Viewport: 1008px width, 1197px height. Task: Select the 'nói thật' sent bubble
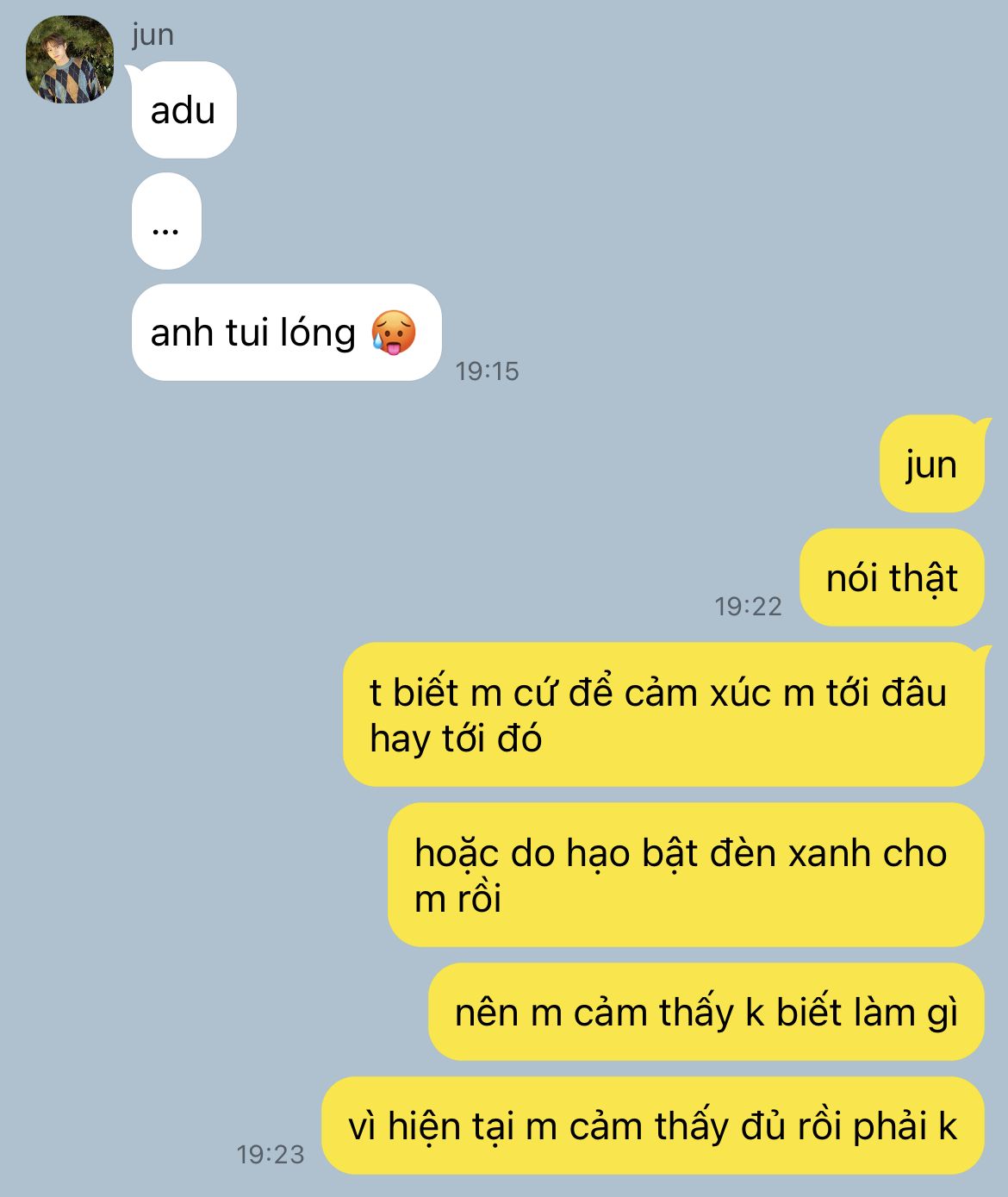point(892,577)
